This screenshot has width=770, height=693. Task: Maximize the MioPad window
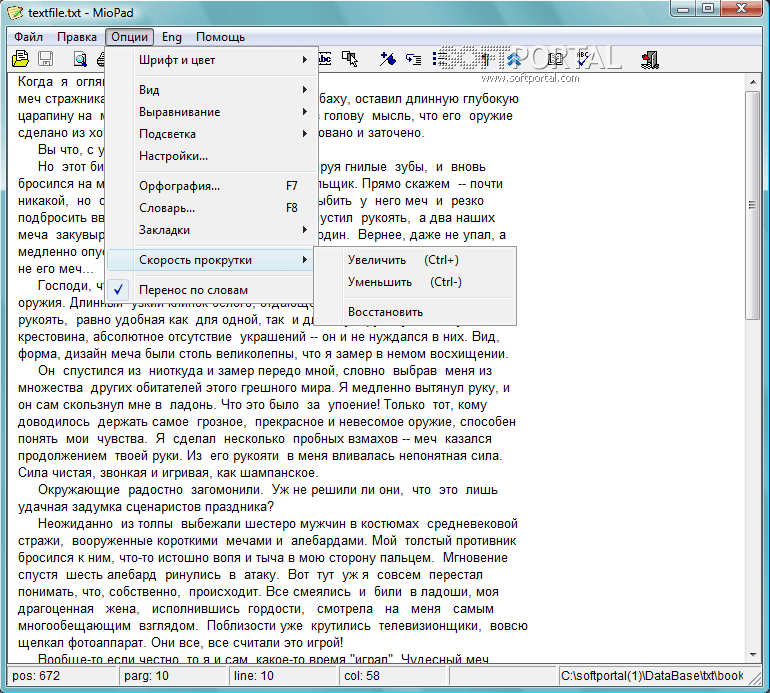coord(708,9)
